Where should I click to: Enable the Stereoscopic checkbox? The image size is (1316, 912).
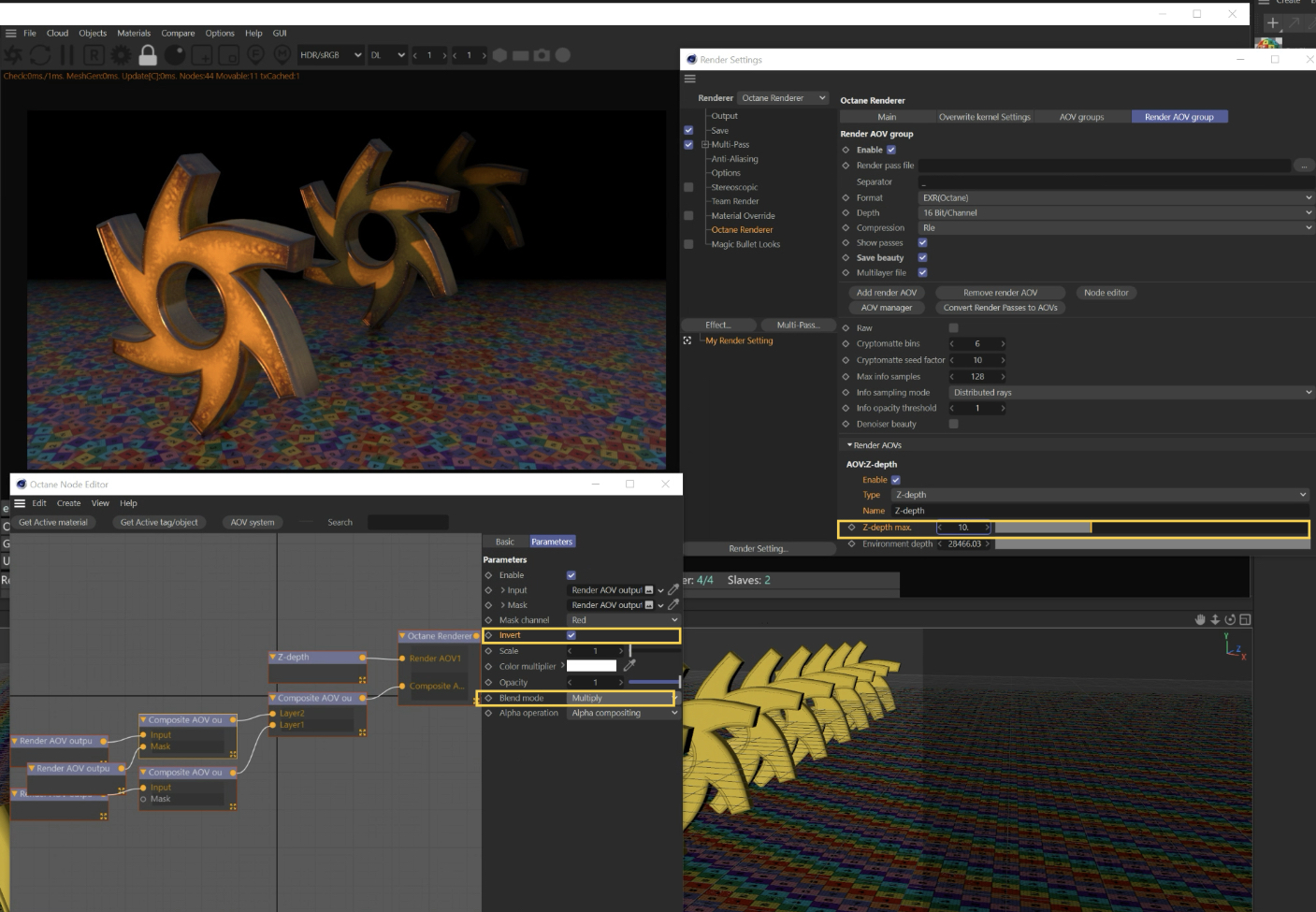click(x=688, y=187)
